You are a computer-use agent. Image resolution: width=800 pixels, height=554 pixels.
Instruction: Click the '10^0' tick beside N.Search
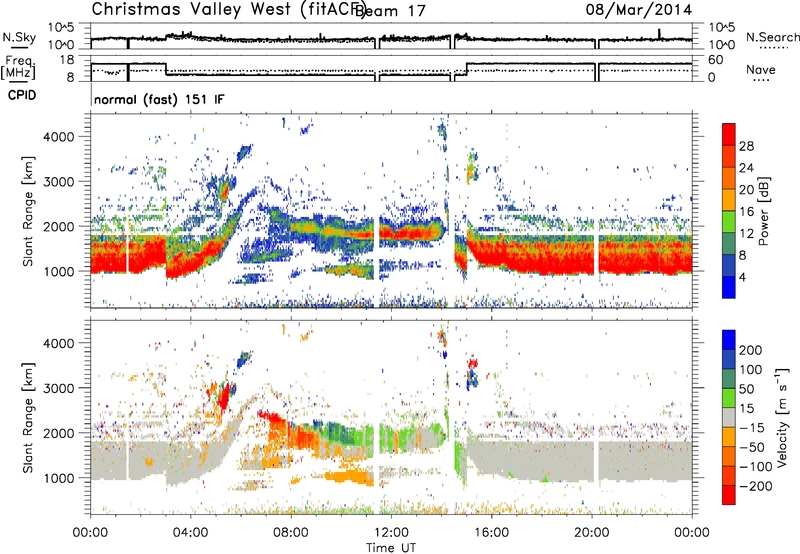(x=722, y=45)
